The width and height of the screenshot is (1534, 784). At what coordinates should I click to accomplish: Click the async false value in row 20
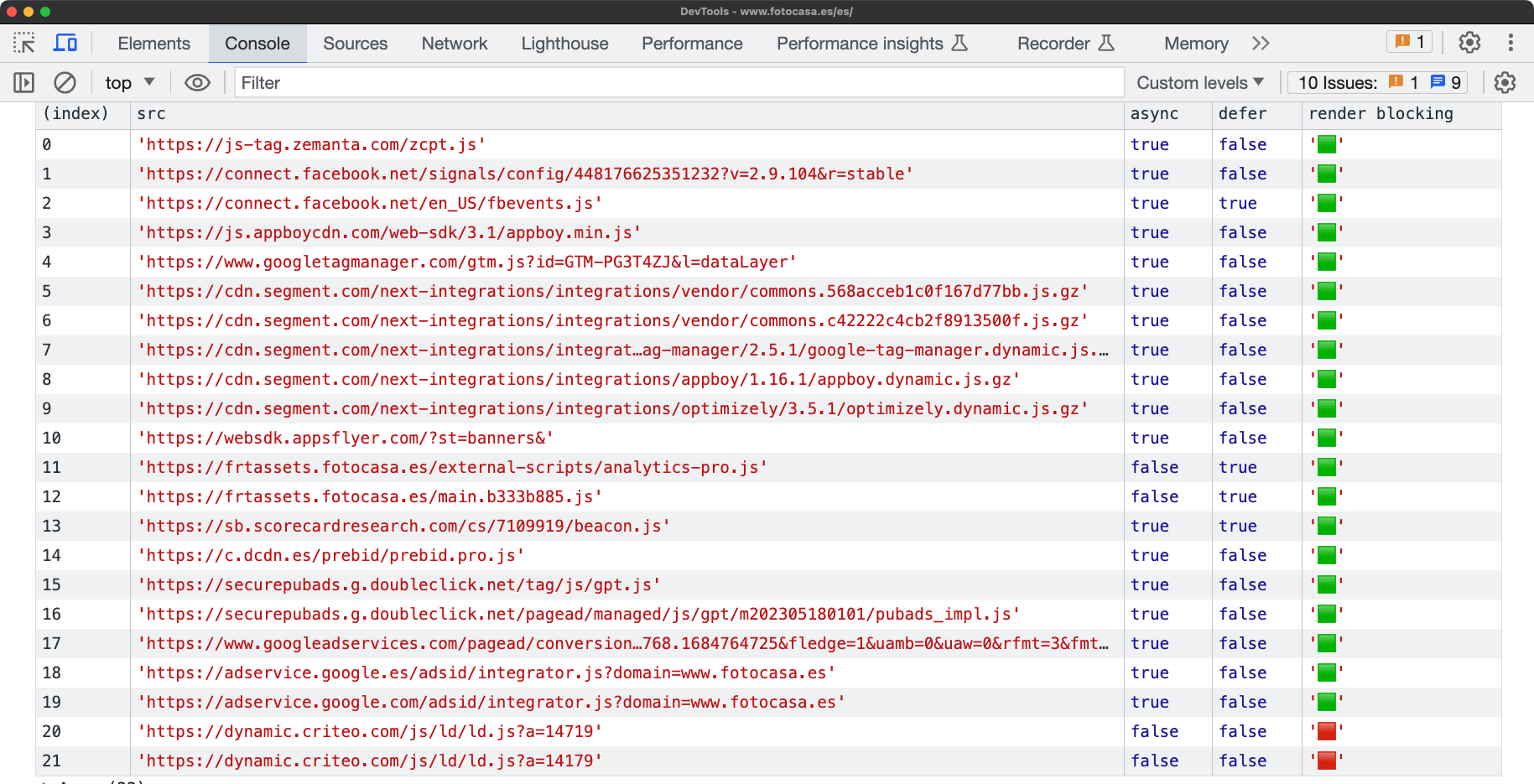click(x=1154, y=731)
